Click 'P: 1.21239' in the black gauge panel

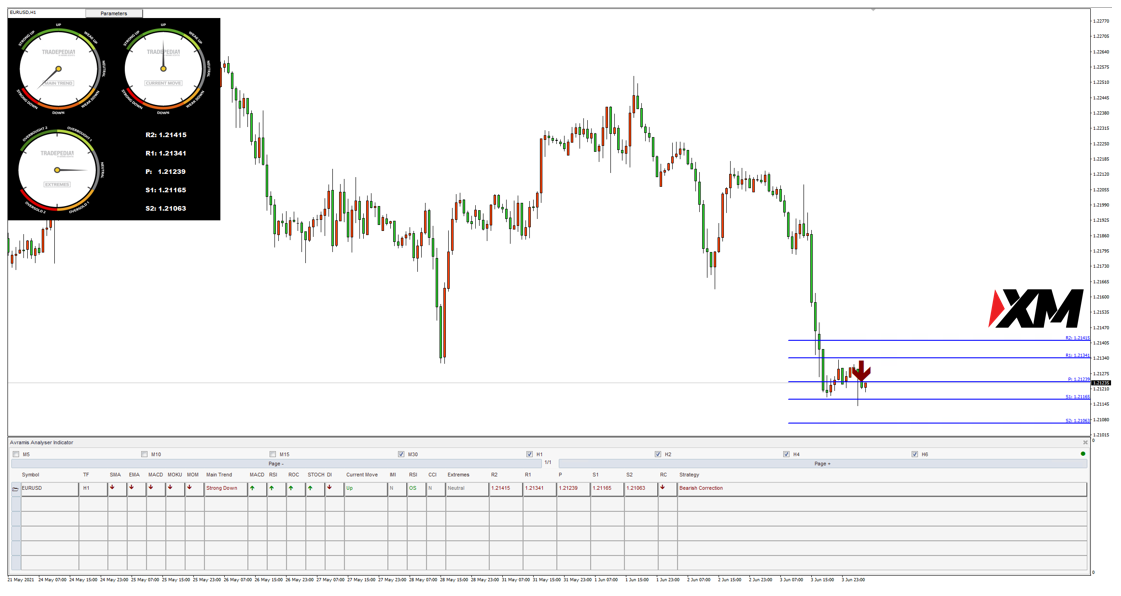click(166, 172)
